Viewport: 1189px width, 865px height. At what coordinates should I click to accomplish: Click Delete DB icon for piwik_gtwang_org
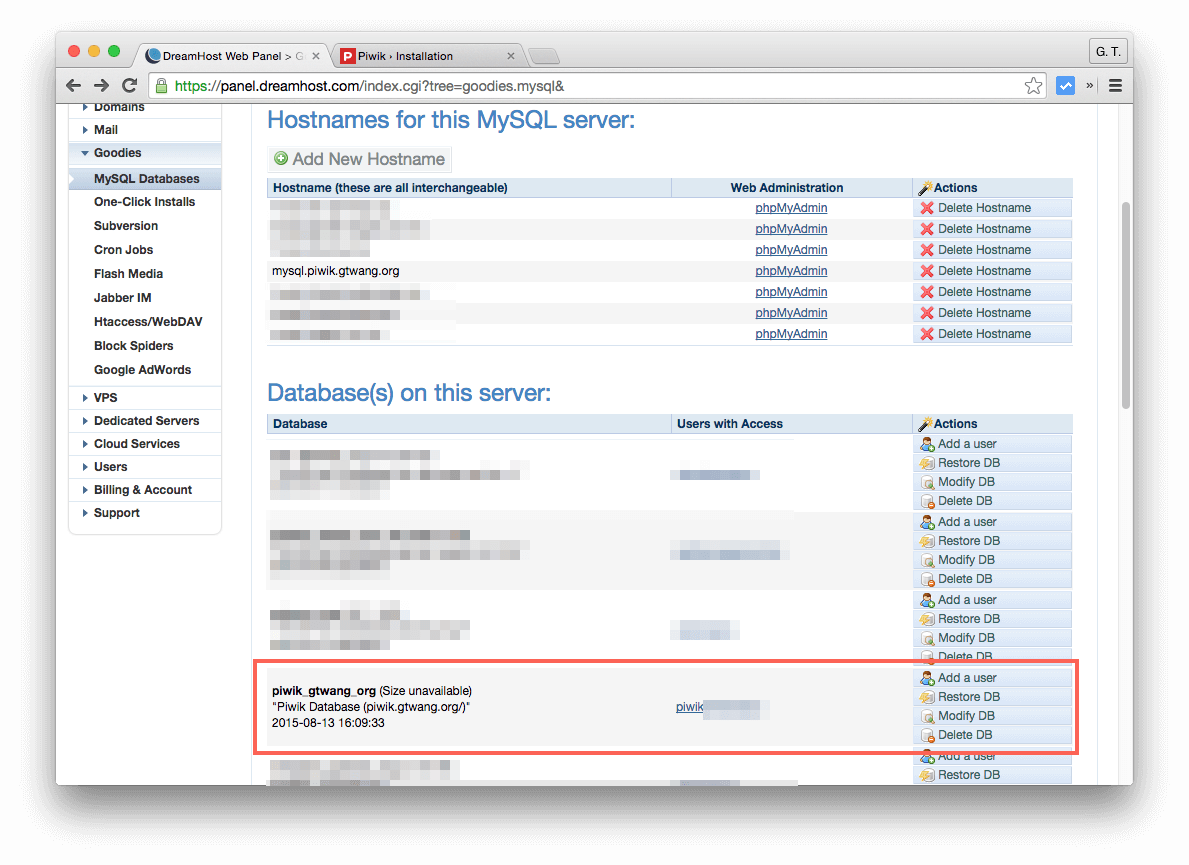tap(926, 734)
